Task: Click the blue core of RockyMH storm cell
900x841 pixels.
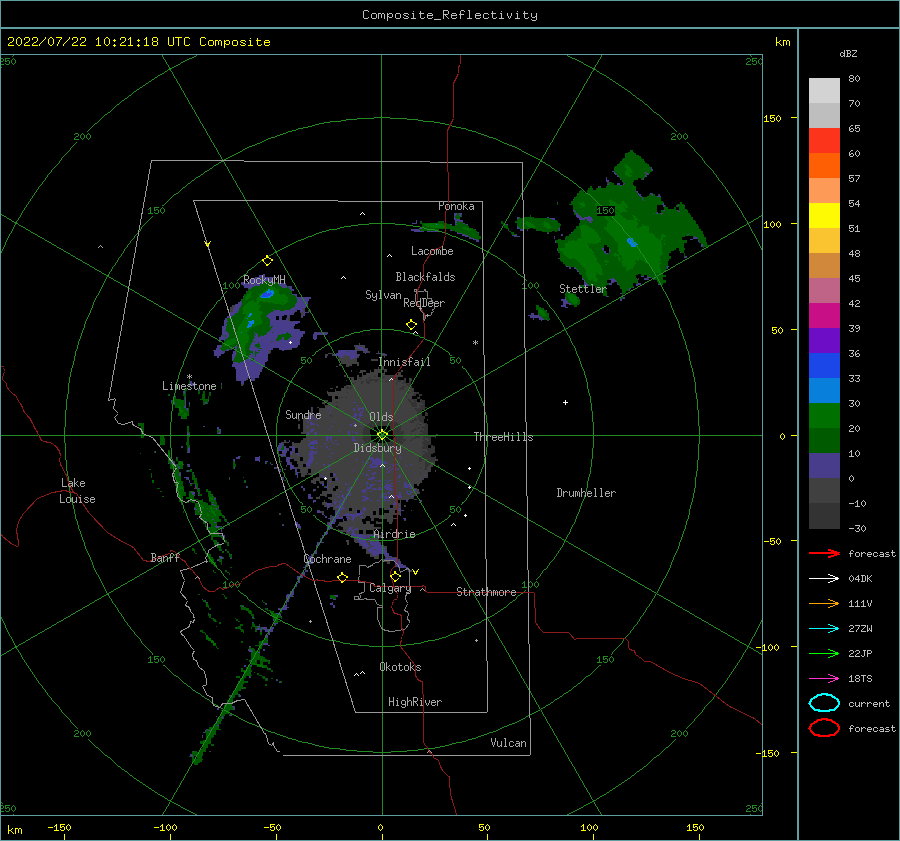Action: [267, 294]
